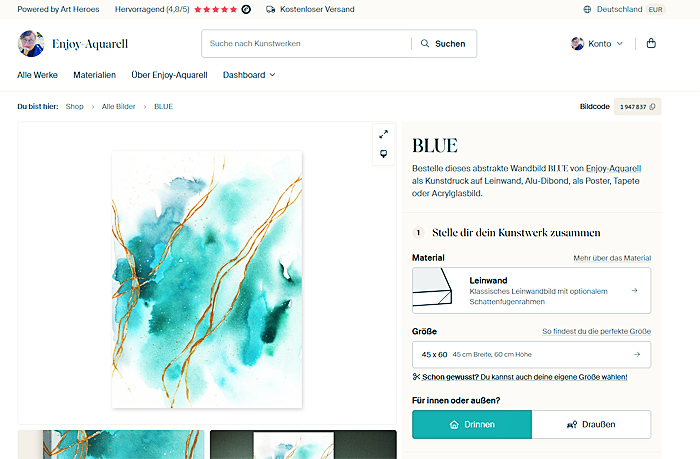Click the magnifier search icon
700x459 pixels.
click(425, 43)
